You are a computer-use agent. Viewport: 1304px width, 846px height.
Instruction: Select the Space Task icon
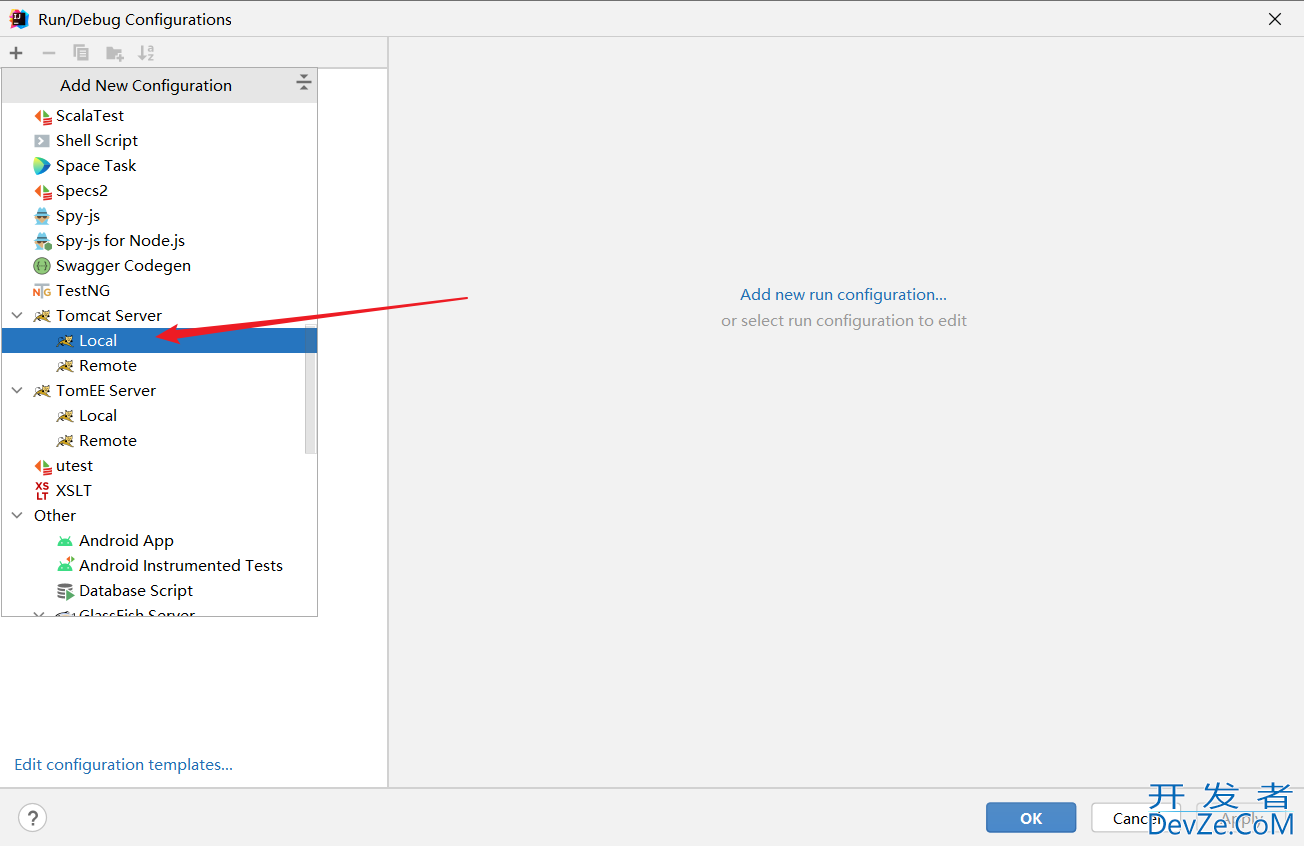pos(42,166)
